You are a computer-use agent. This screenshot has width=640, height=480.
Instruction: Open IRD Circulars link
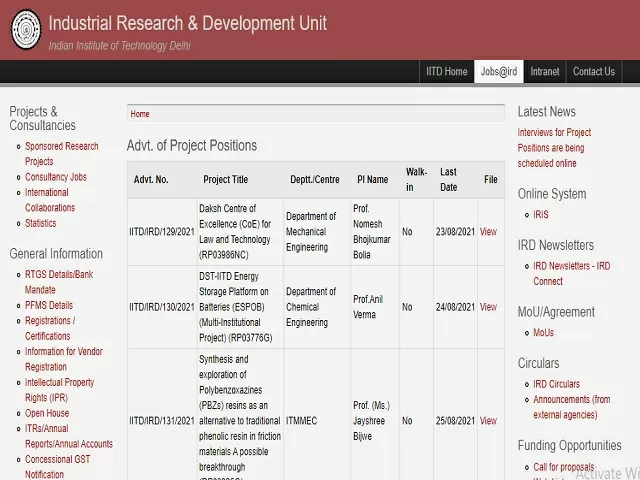556,384
